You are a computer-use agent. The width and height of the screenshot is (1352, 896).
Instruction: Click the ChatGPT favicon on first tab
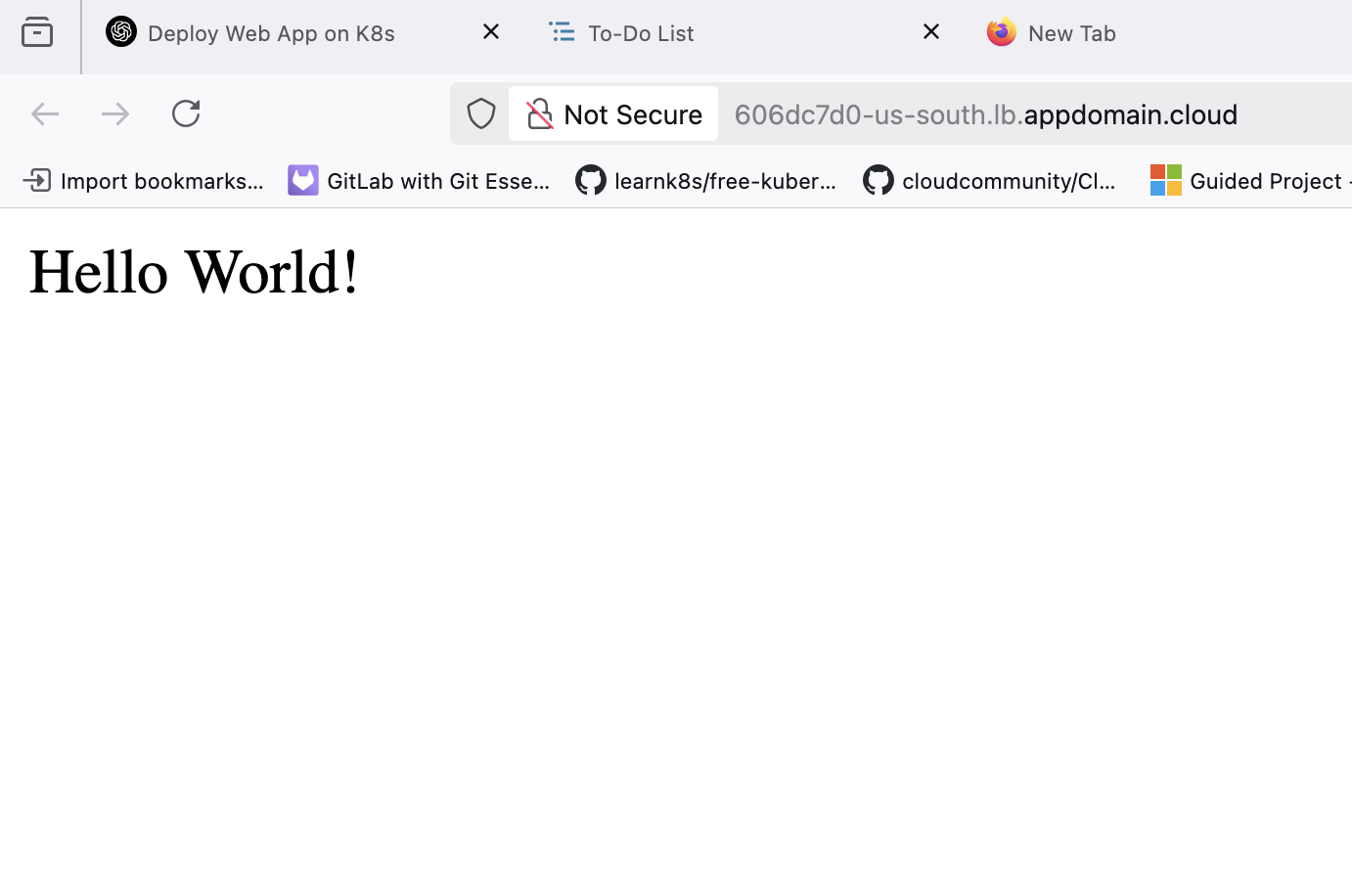click(121, 32)
